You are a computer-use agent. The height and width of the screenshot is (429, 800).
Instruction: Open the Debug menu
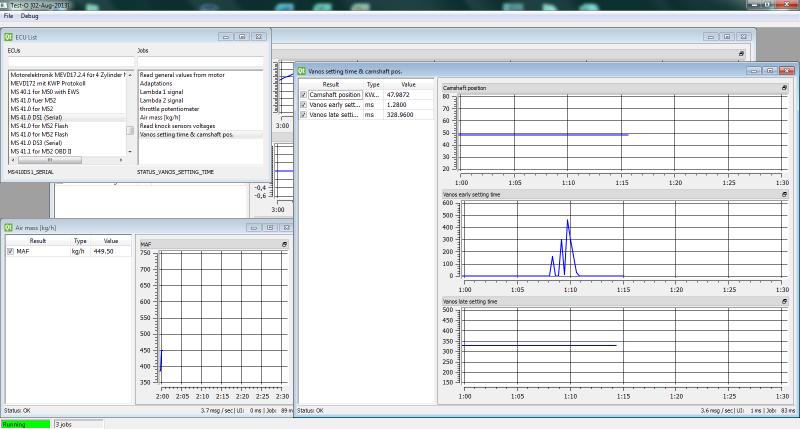pyautogui.click(x=29, y=16)
